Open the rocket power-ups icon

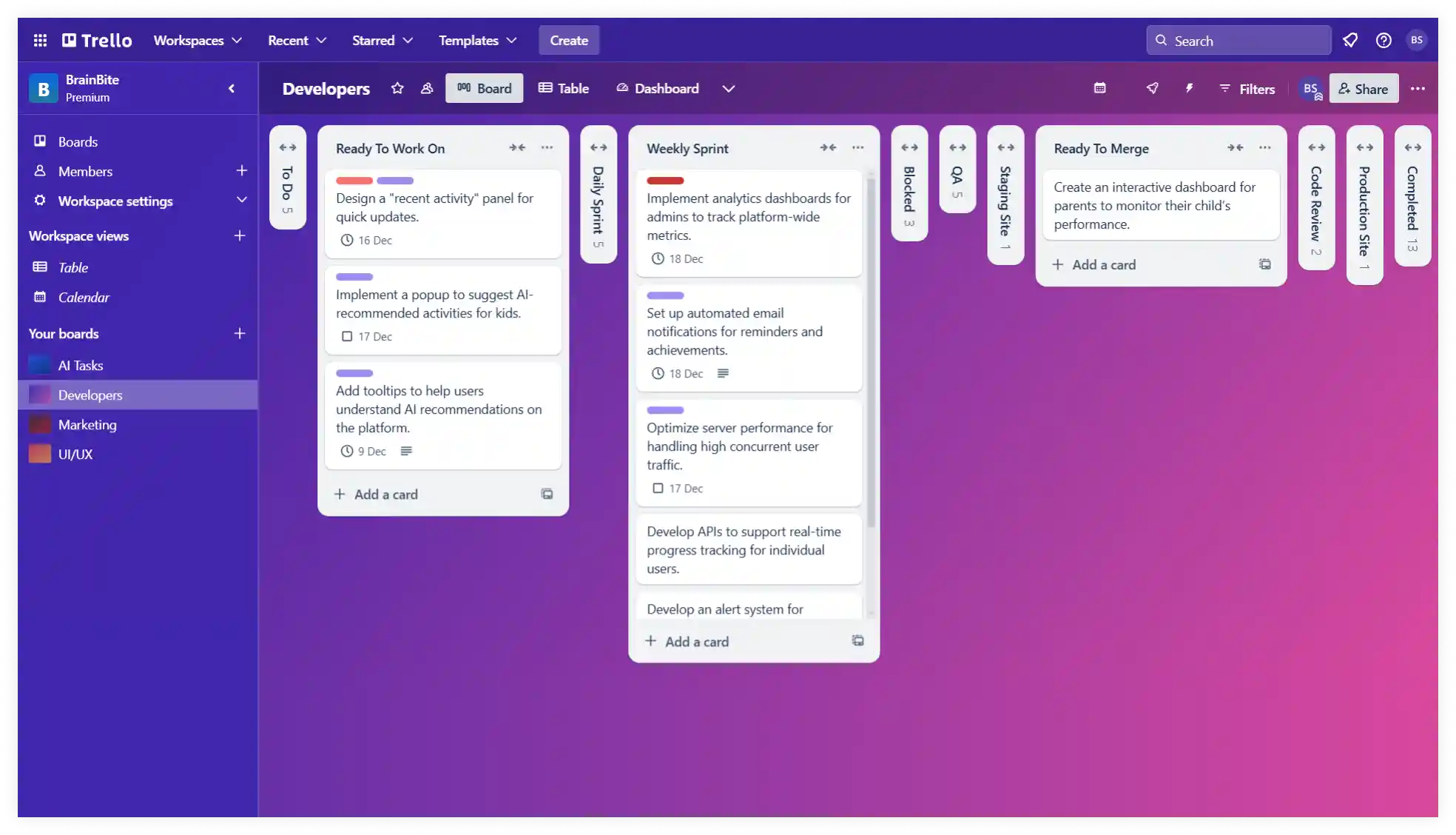(1152, 88)
